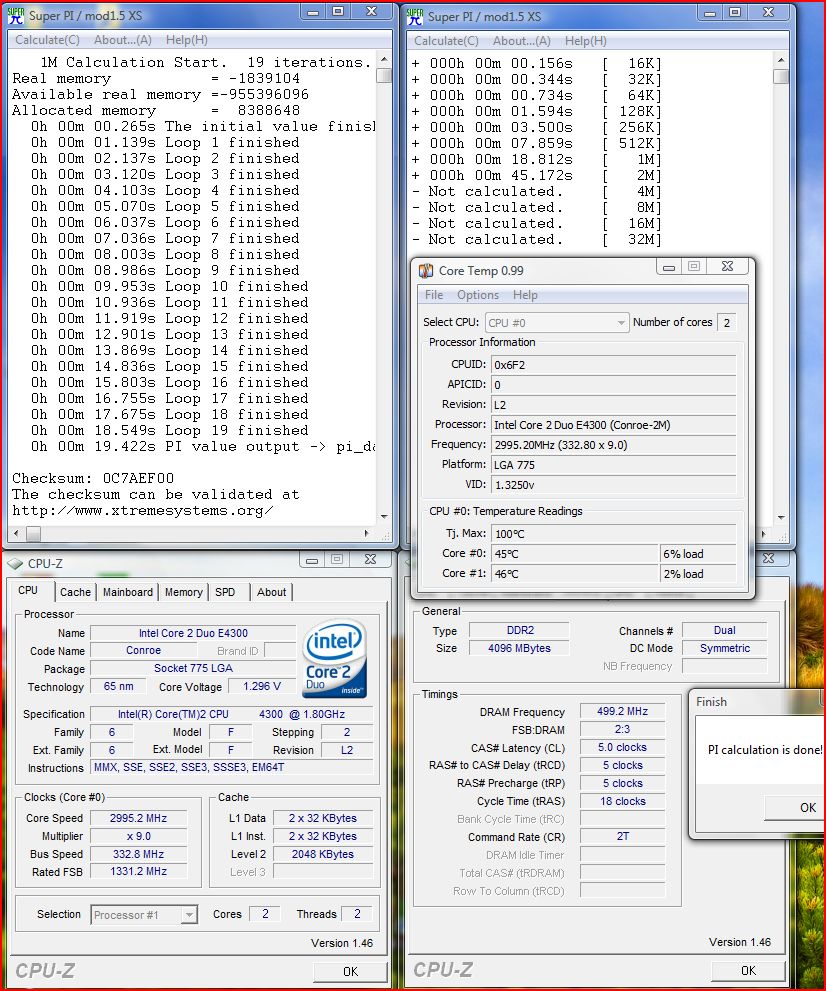Click scroll up arrow in left Super PI window
Image resolution: width=826 pixels, height=991 pixels.
click(384, 59)
